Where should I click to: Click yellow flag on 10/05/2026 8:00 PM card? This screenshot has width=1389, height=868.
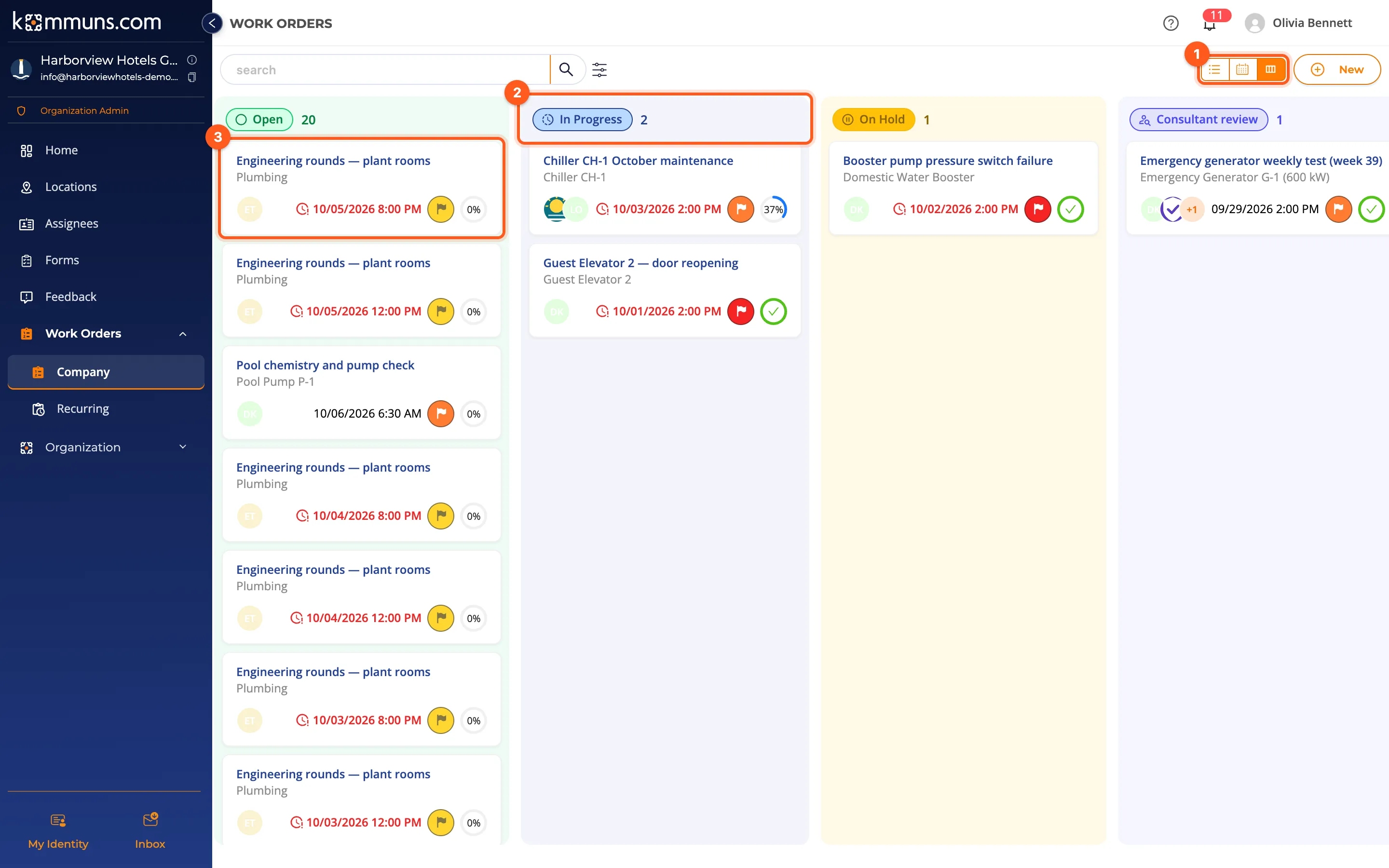pyautogui.click(x=441, y=209)
